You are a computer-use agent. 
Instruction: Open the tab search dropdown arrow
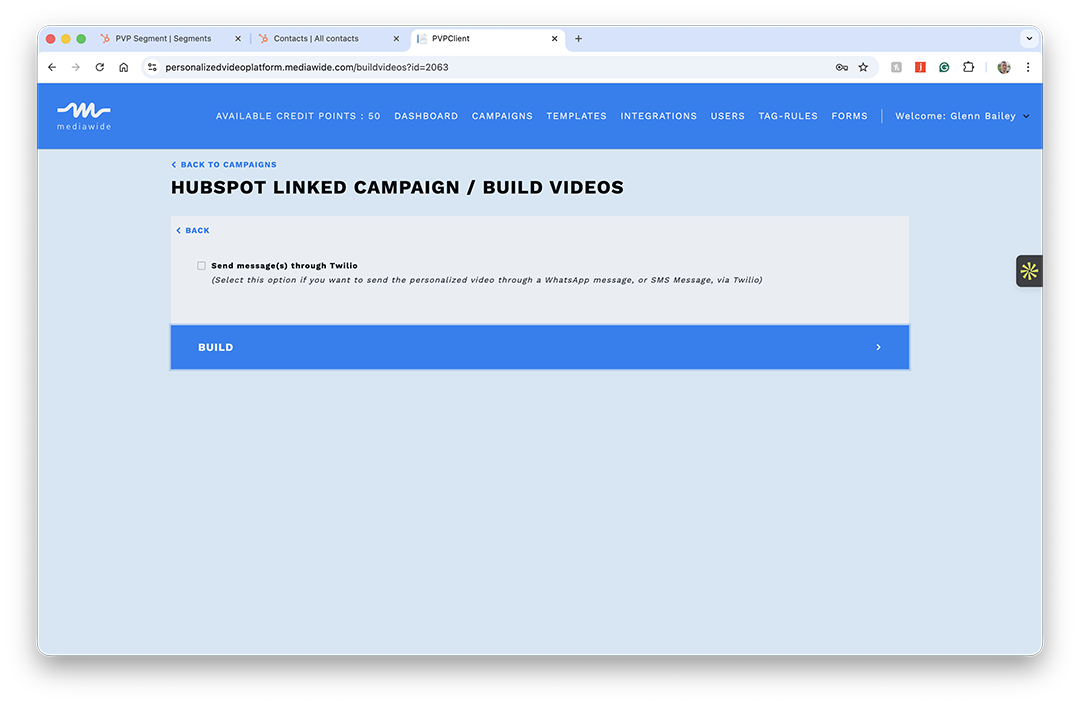pyautogui.click(x=1028, y=39)
